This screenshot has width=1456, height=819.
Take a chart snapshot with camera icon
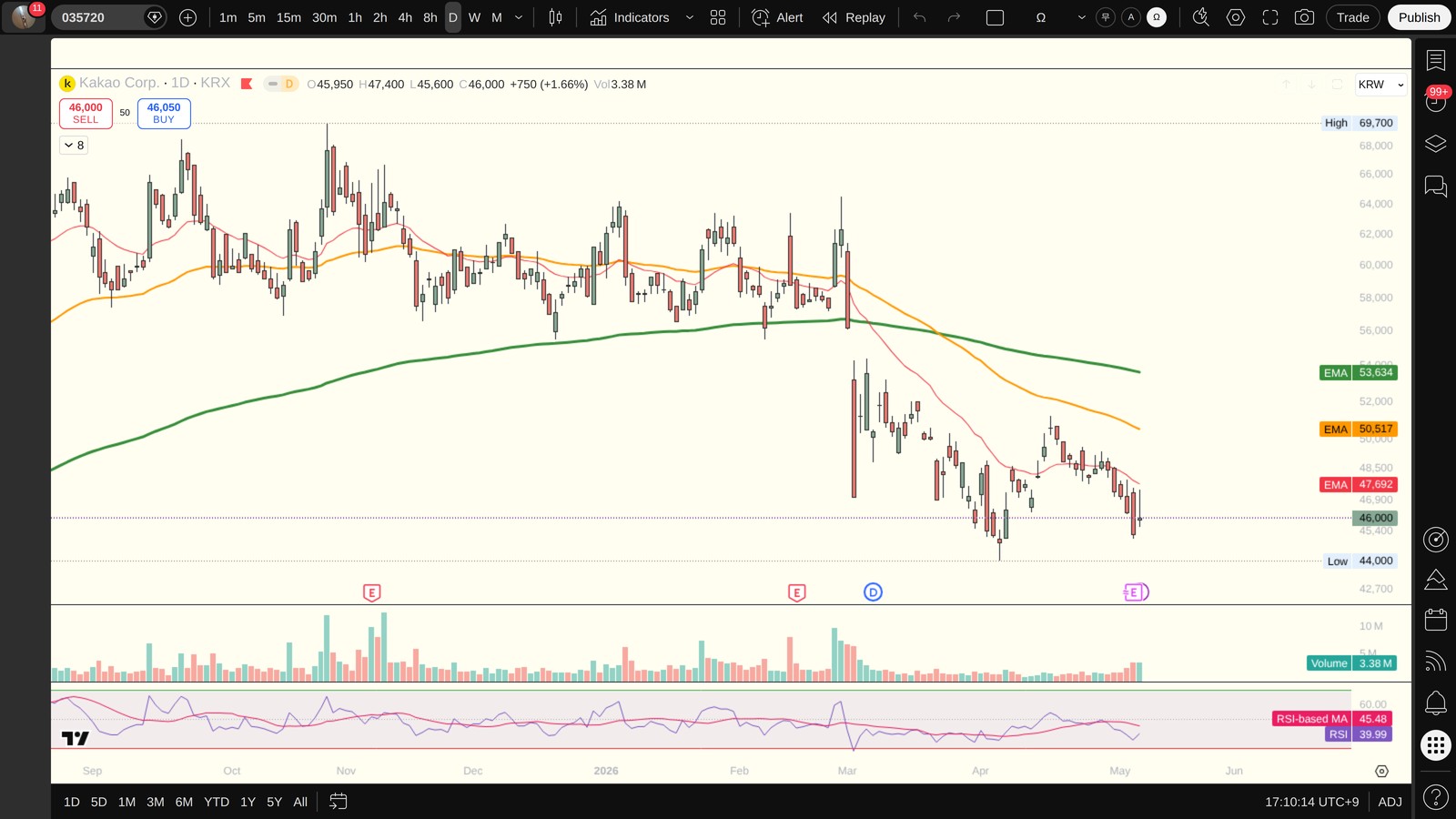[1304, 17]
